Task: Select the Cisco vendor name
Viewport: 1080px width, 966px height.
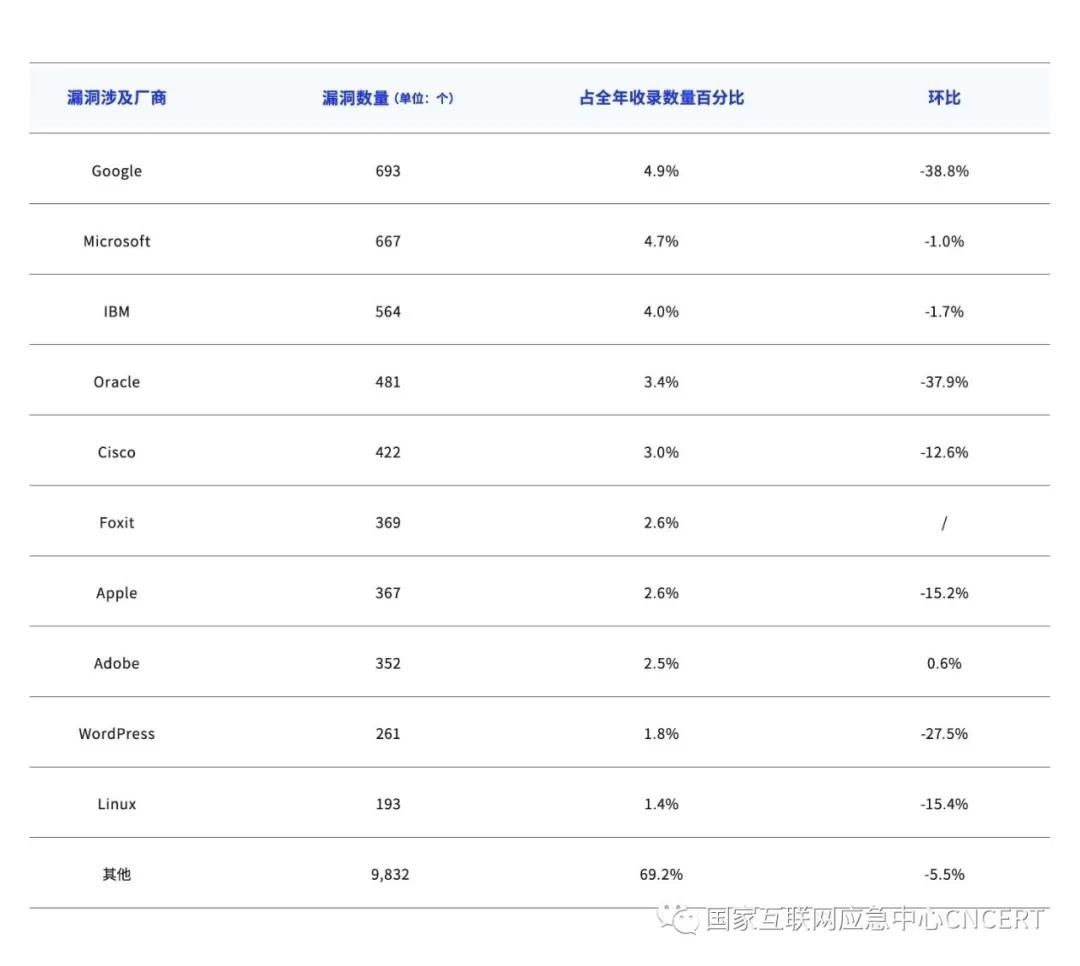Action: (x=117, y=452)
